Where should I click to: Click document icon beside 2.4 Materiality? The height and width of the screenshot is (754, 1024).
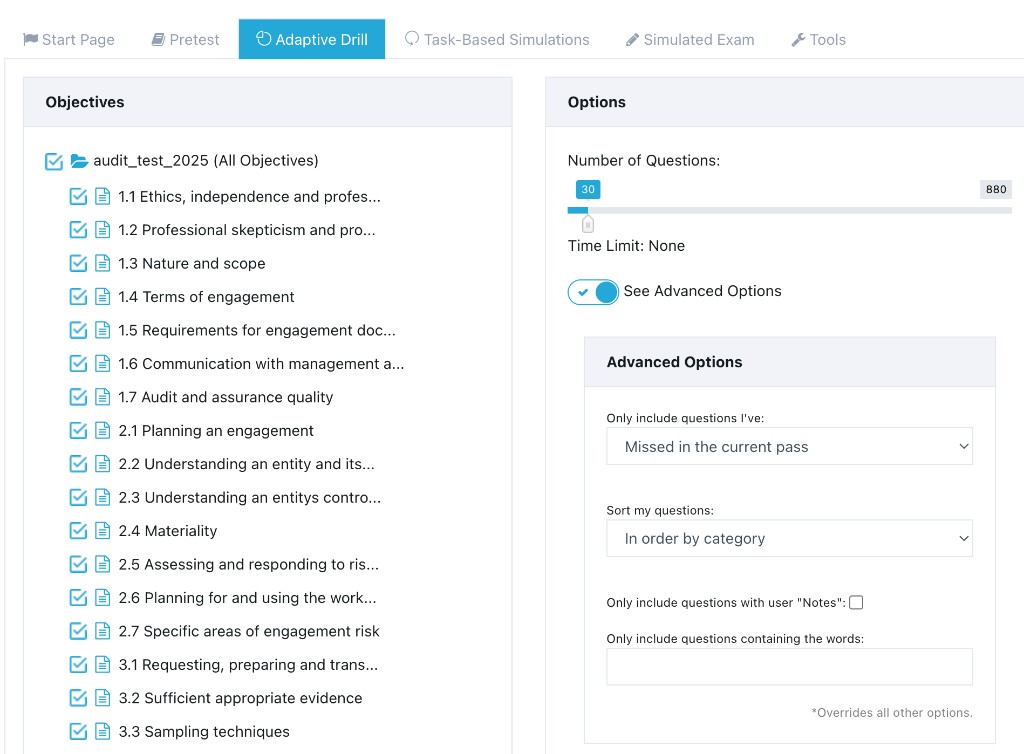click(103, 531)
